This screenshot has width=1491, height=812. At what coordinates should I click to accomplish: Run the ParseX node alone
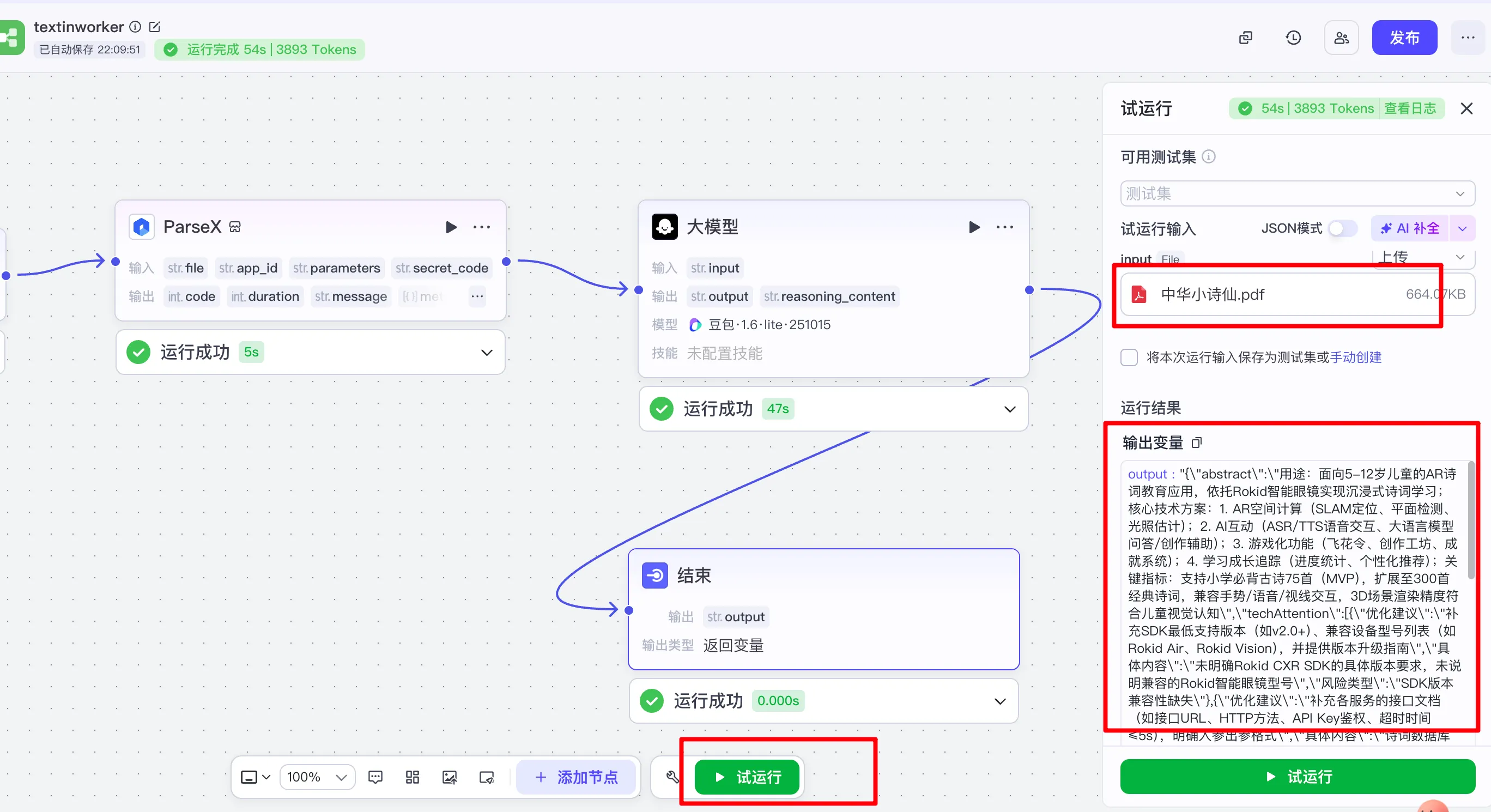[451, 227]
